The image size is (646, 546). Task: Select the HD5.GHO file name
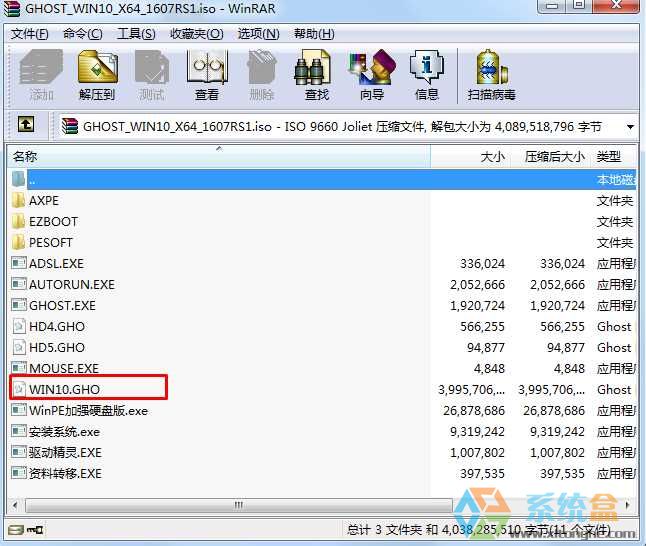pos(57,347)
